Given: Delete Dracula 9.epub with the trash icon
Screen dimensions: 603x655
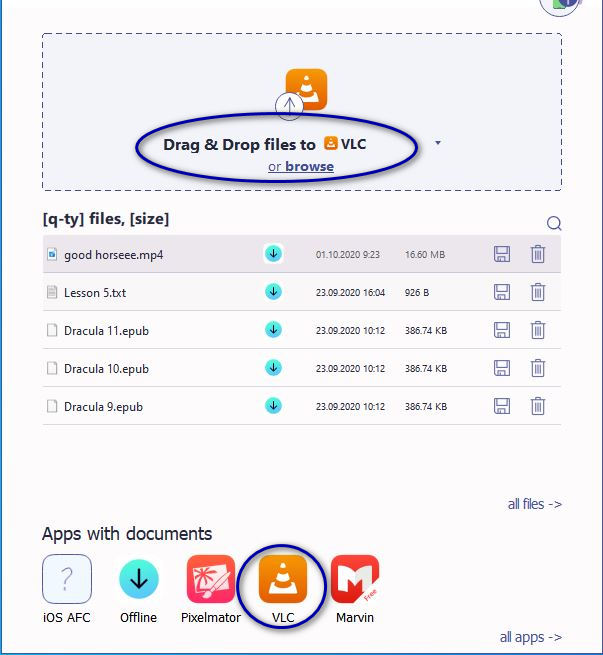Looking at the screenshot, I should coord(538,406).
